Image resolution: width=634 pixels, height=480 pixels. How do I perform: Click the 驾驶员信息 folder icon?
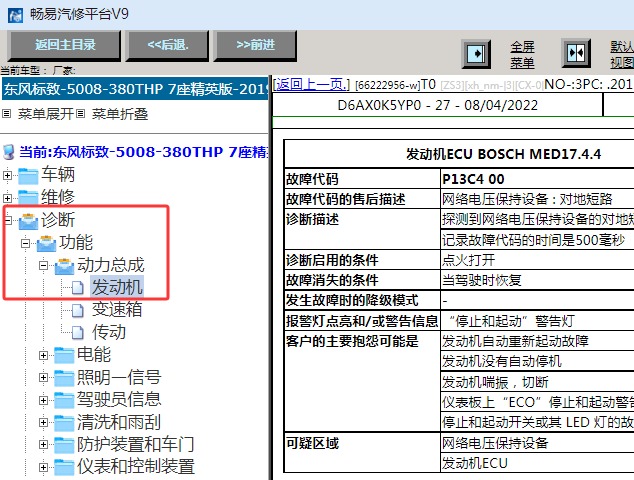tap(64, 400)
